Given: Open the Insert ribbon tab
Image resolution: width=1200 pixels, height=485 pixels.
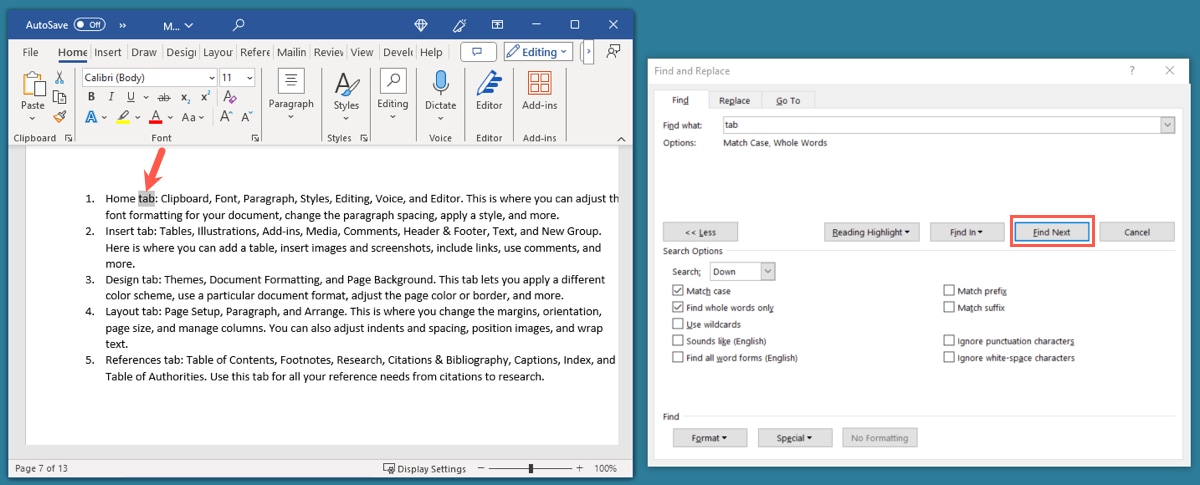Looking at the screenshot, I should (108, 52).
